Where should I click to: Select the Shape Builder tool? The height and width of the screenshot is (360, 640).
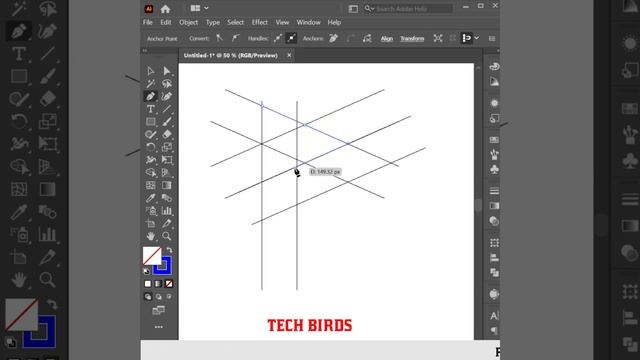pos(151,172)
